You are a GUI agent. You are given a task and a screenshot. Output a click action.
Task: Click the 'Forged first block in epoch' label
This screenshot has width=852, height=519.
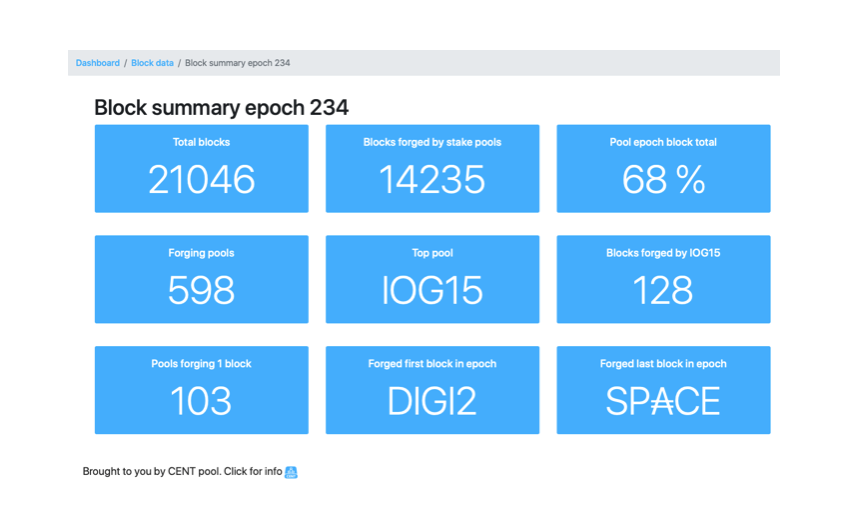coord(433,364)
